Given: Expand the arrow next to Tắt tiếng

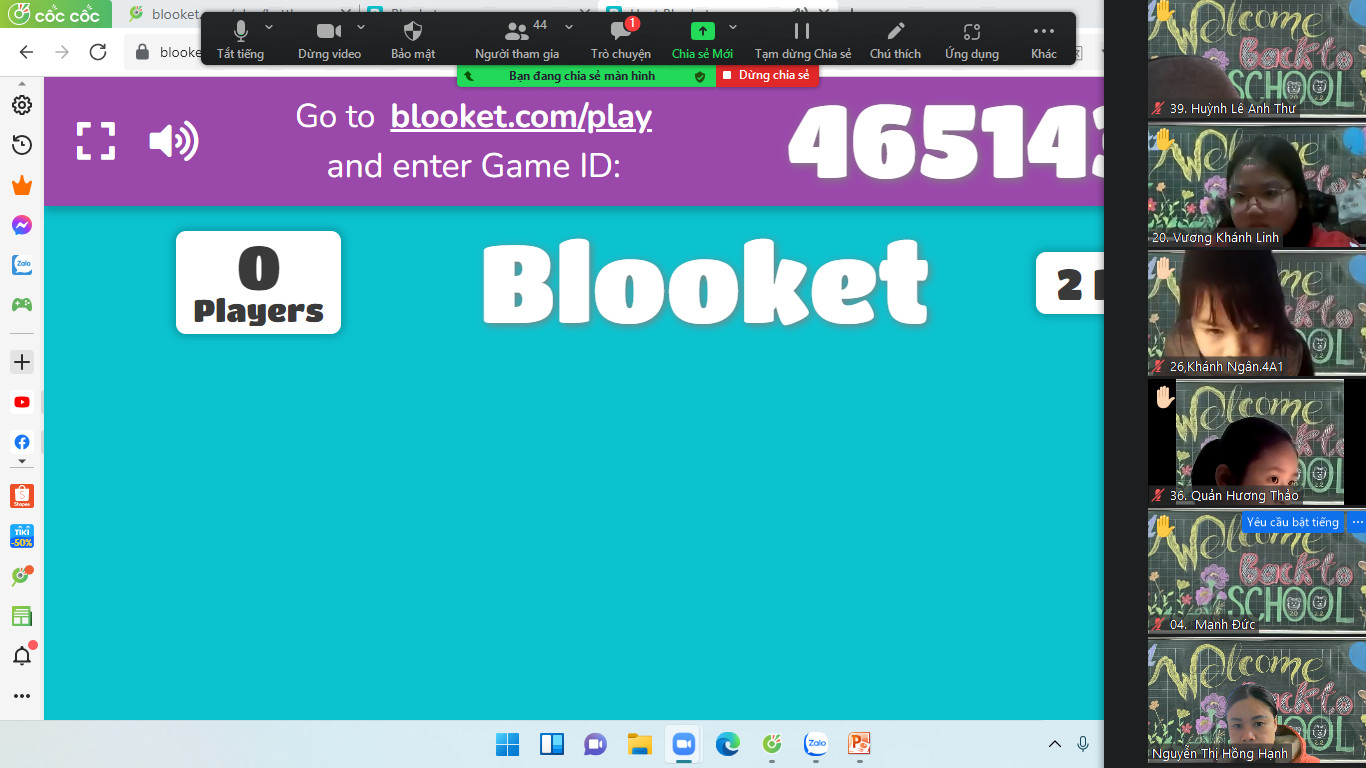Looking at the screenshot, I should [269, 27].
